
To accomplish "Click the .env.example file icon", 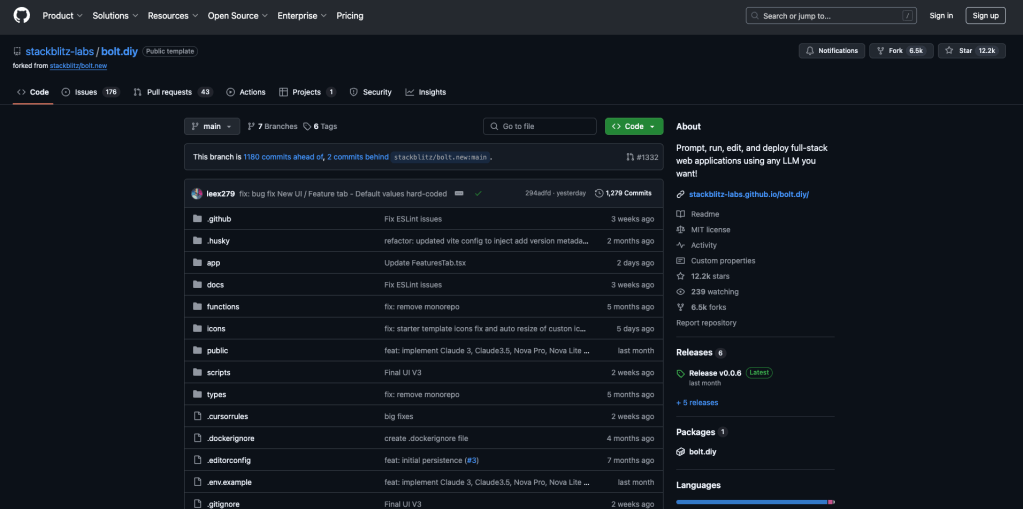I will click(198, 482).
